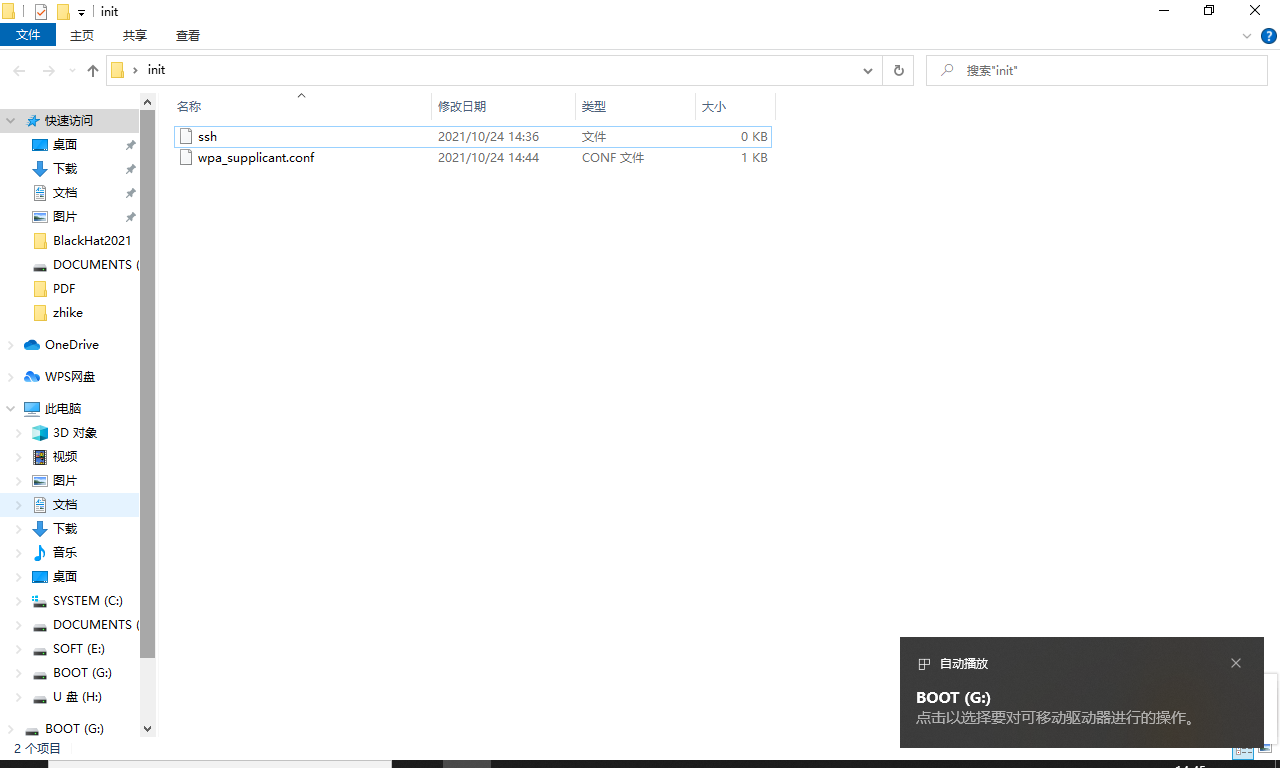This screenshot has height=768, width=1280.
Task: Select the wpa_supplicant.conf file icon
Action: point(185,157)
